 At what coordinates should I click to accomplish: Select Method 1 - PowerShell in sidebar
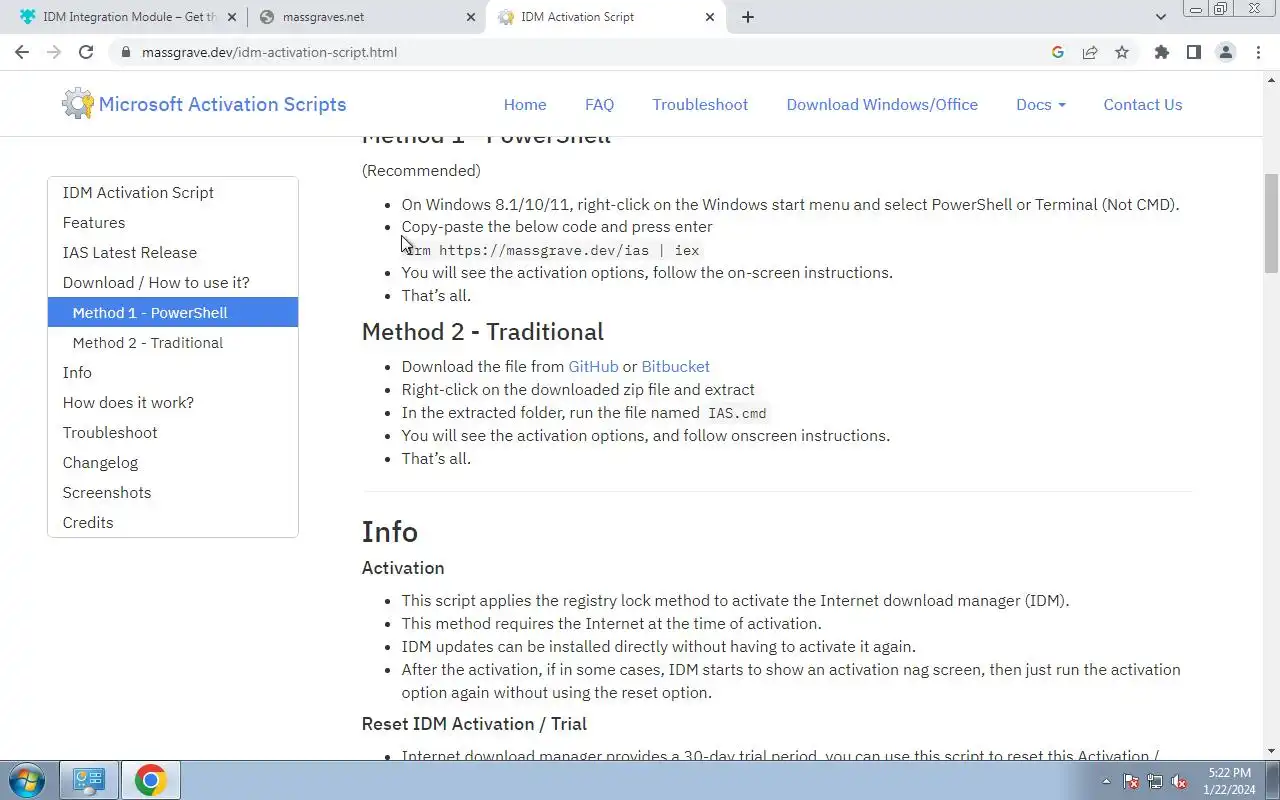coord(173,312)
